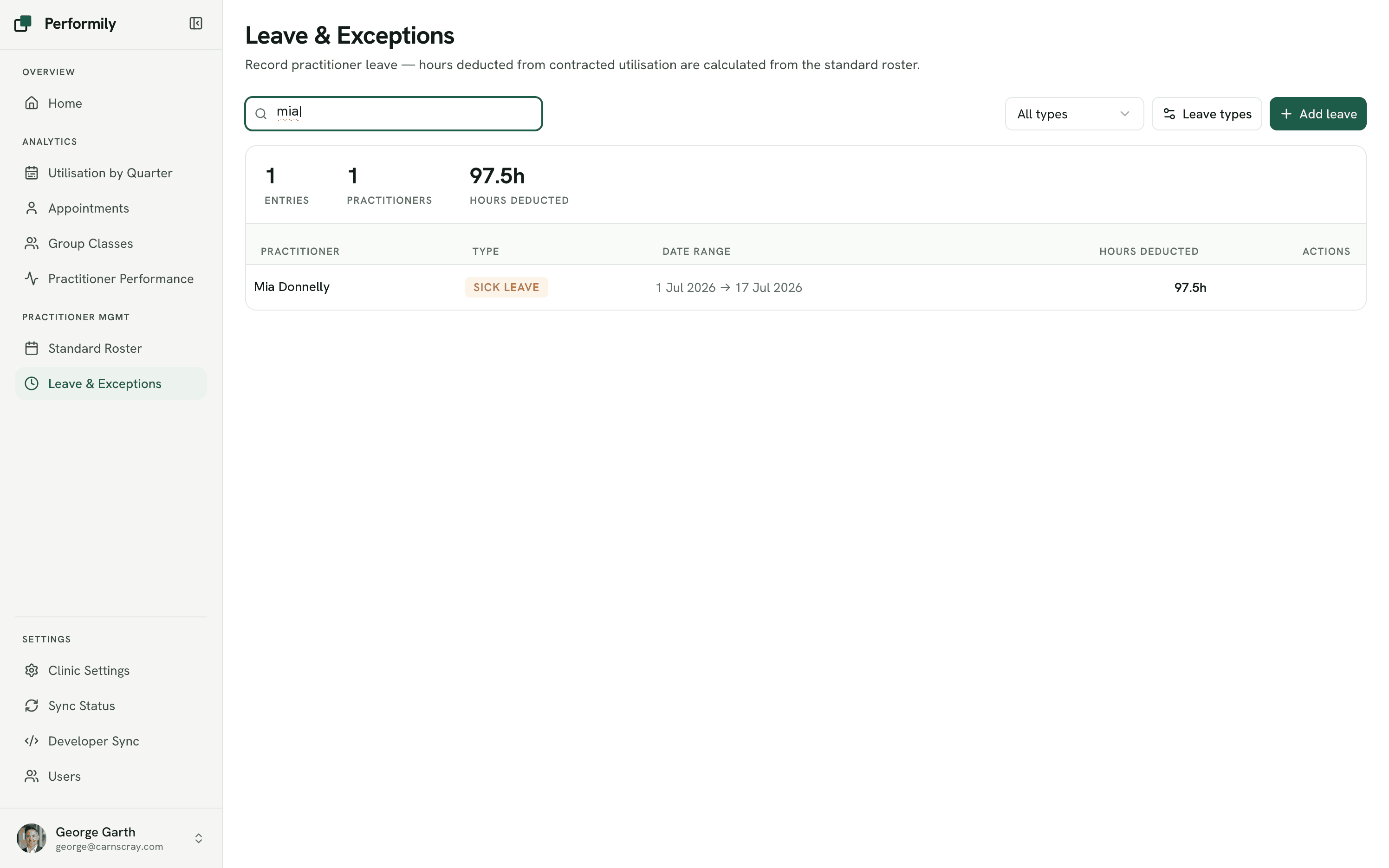Click the Home house icon

(32, 104)
